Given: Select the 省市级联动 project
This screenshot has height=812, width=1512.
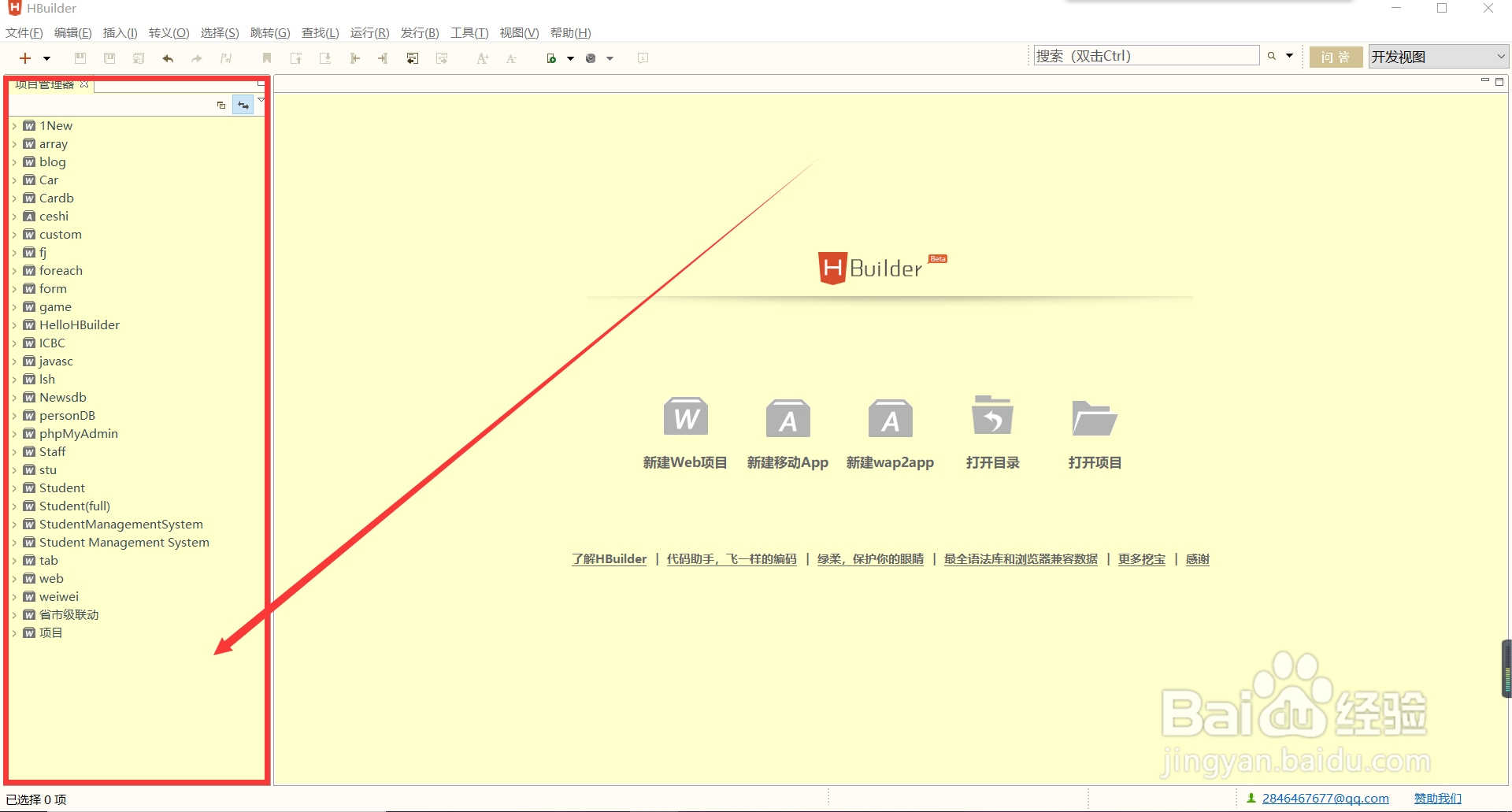Looking at the screenshot, I should (x=69, y=615).
